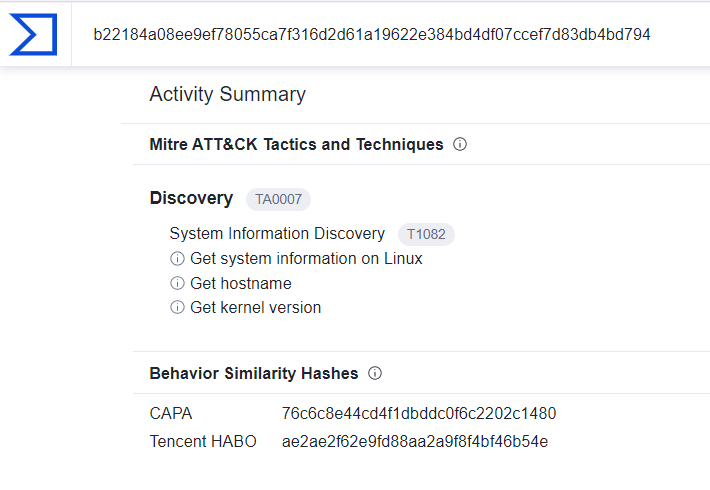Select the T1082 technique badge
The image size is (710, 490).
tap(426, 234)
